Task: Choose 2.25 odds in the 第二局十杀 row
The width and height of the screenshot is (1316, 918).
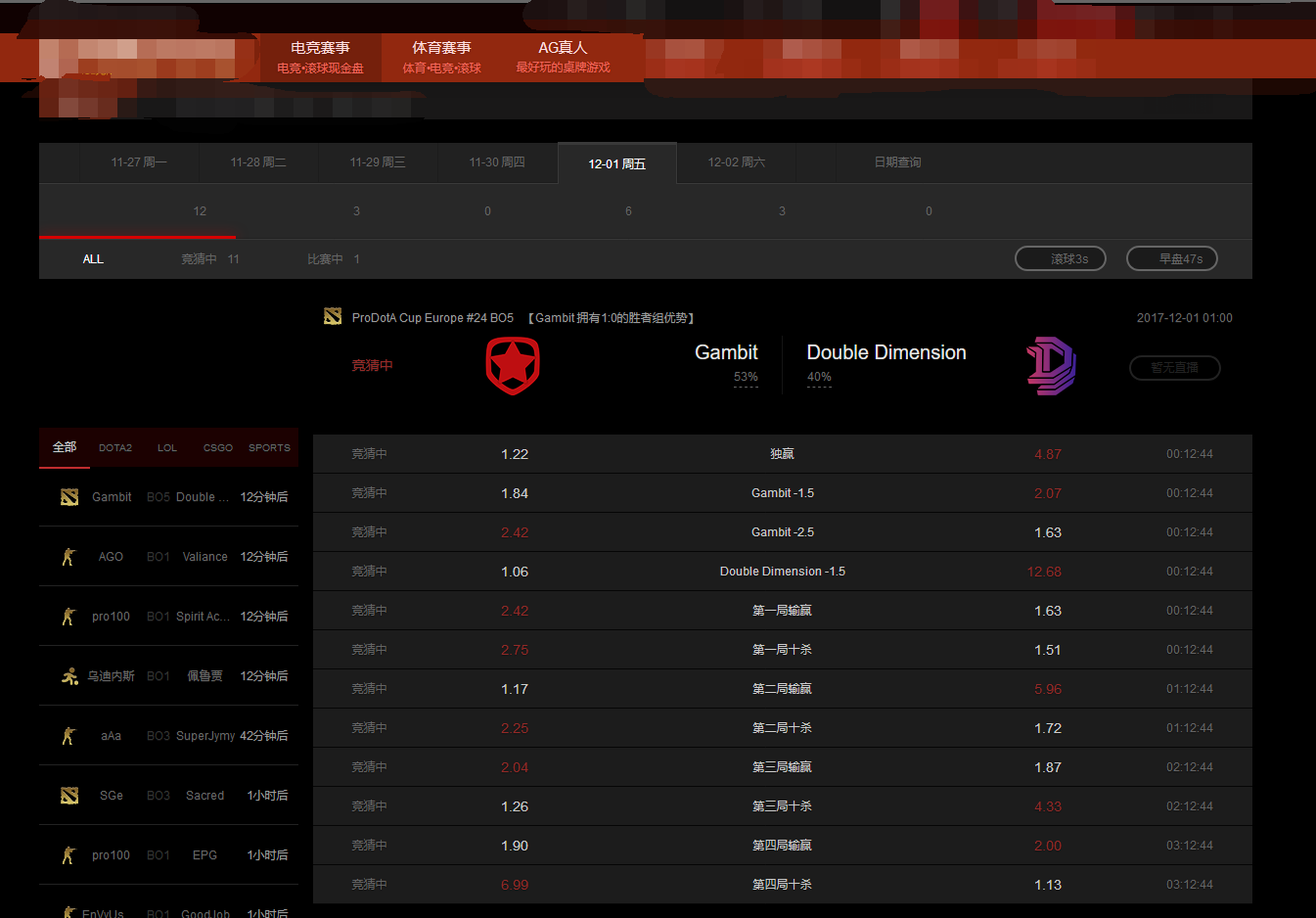Action: 515,728
